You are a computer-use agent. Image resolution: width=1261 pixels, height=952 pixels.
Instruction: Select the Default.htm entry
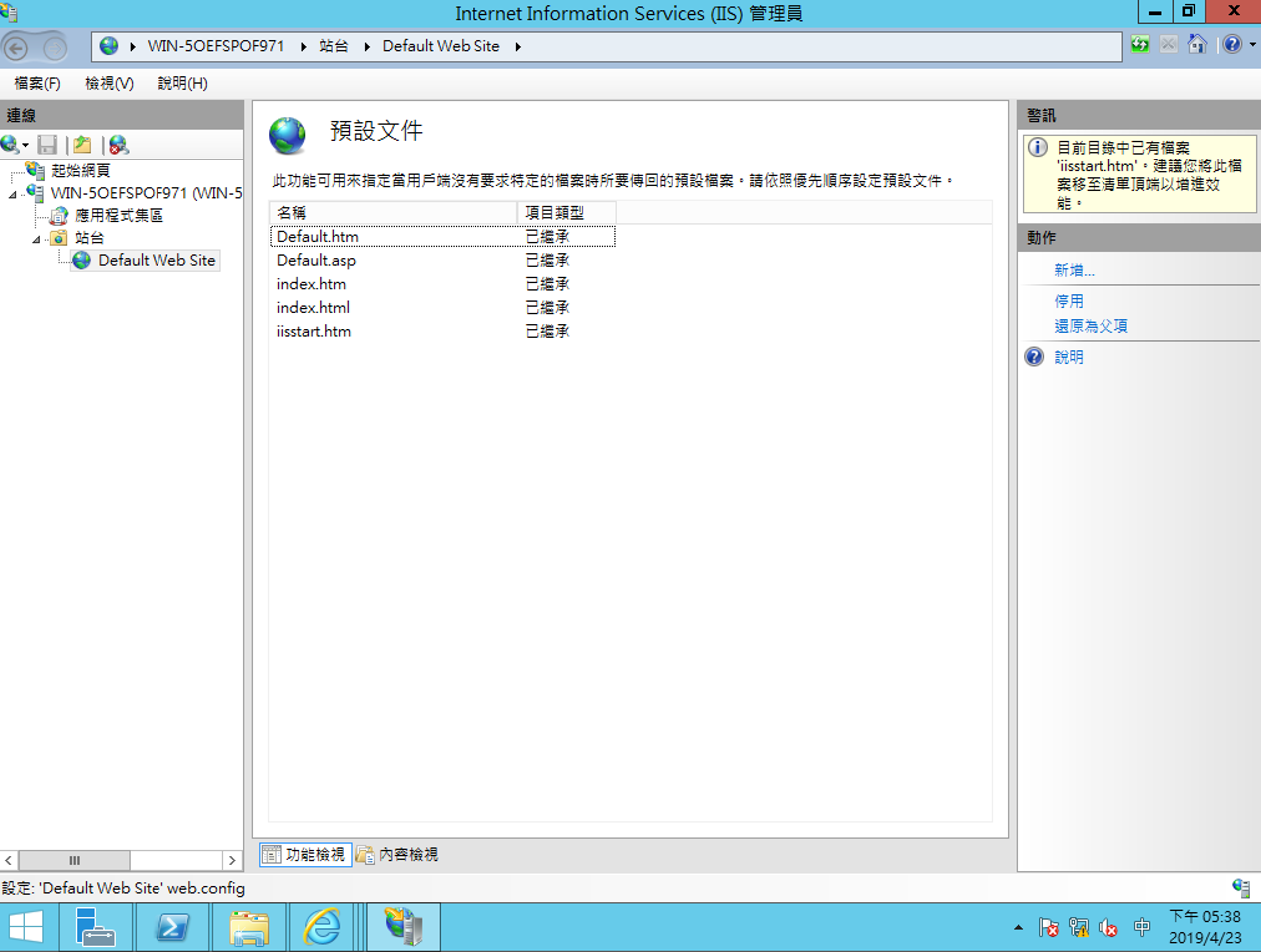[x=317, y=236]
